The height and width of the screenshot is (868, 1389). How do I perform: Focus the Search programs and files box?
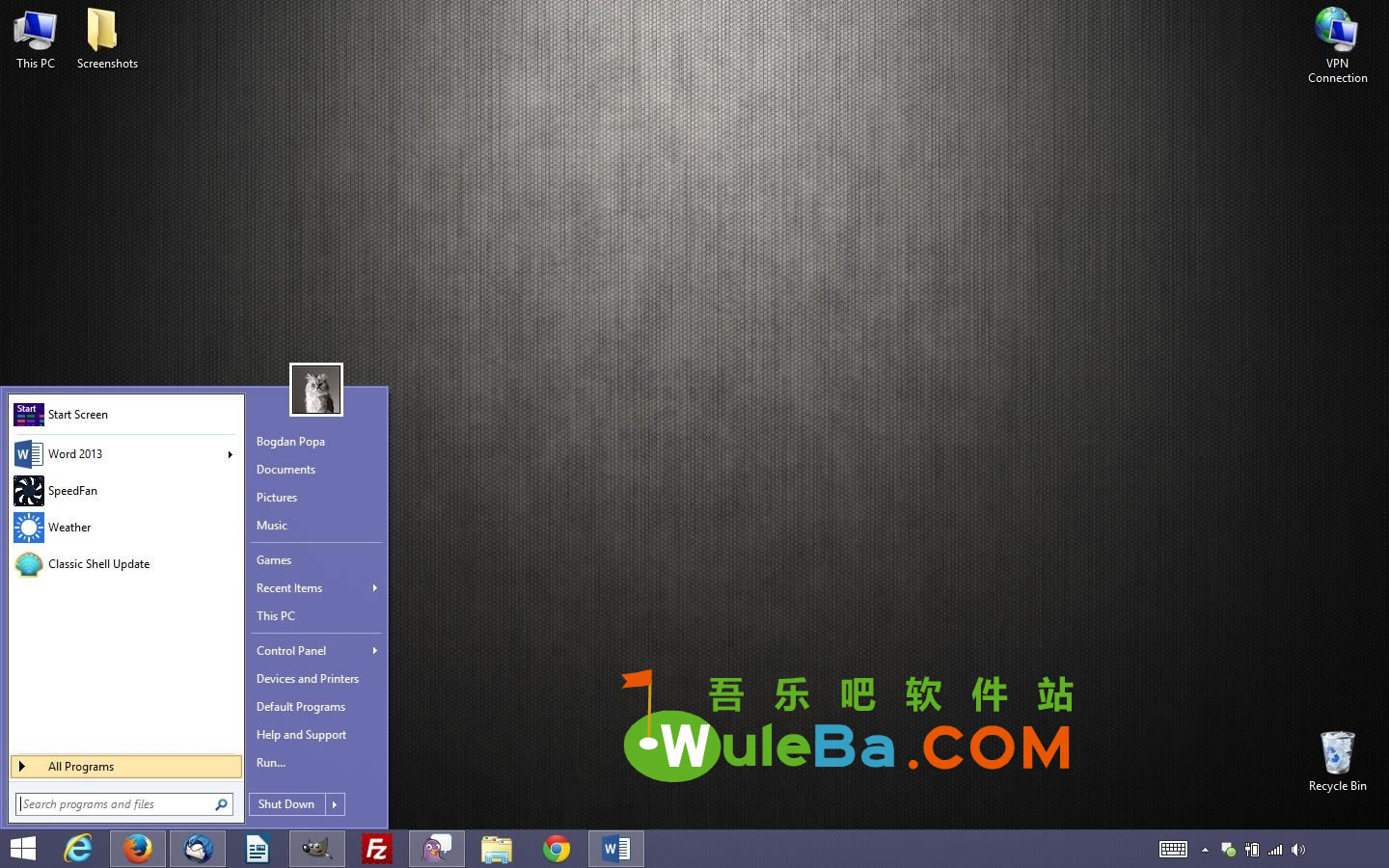(x=124, y=804)
